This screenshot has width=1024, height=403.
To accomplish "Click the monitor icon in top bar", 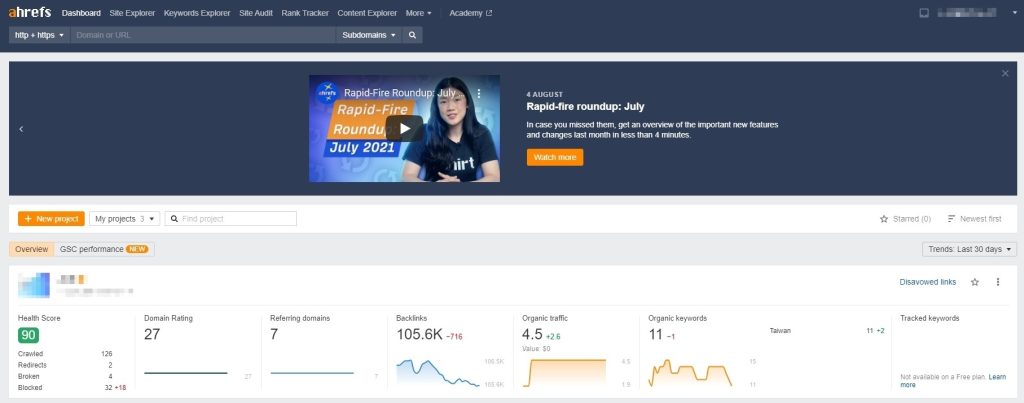I will click(923, 13).
